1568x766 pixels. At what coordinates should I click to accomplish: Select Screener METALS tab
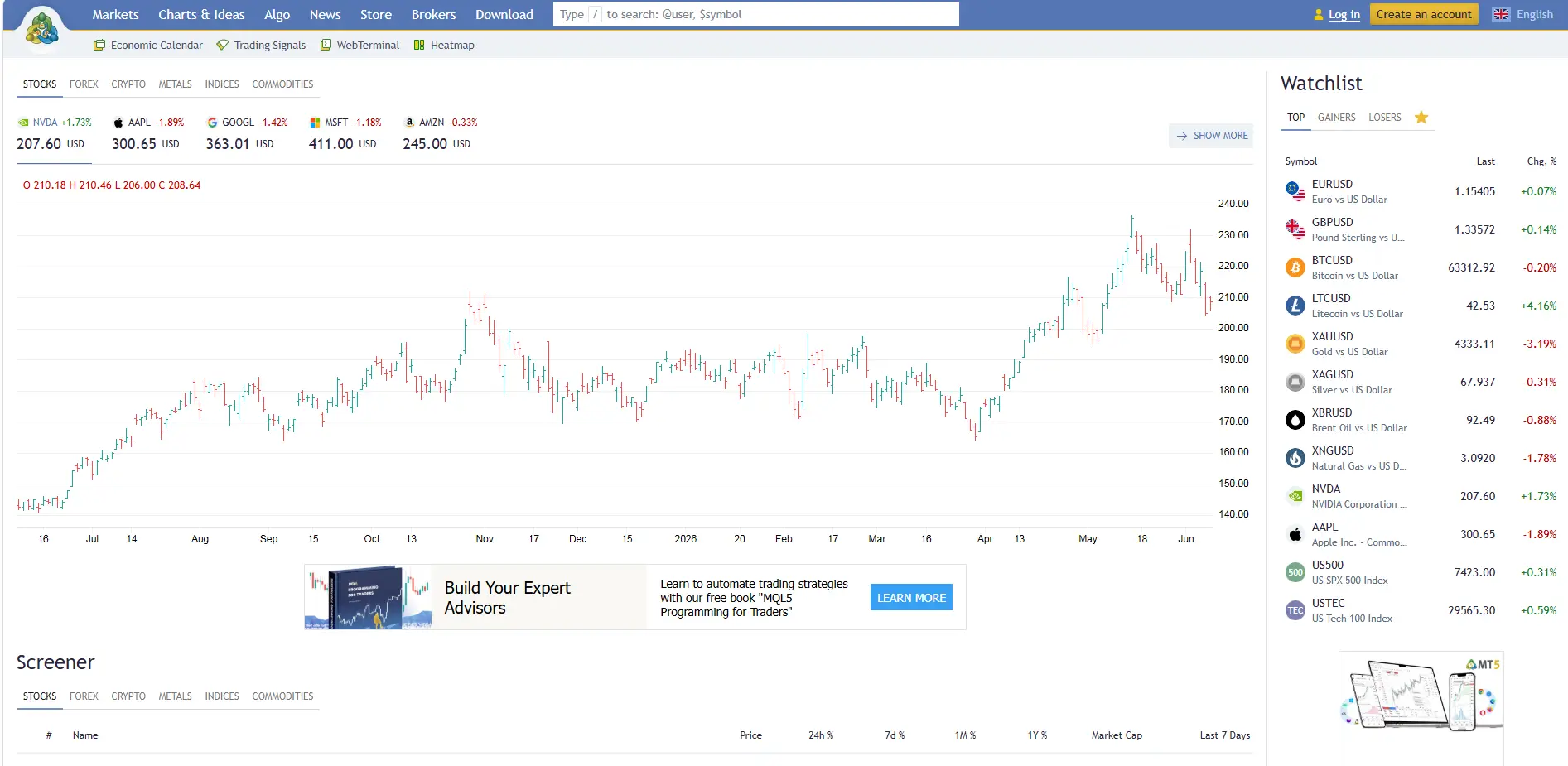pos(175,696)
